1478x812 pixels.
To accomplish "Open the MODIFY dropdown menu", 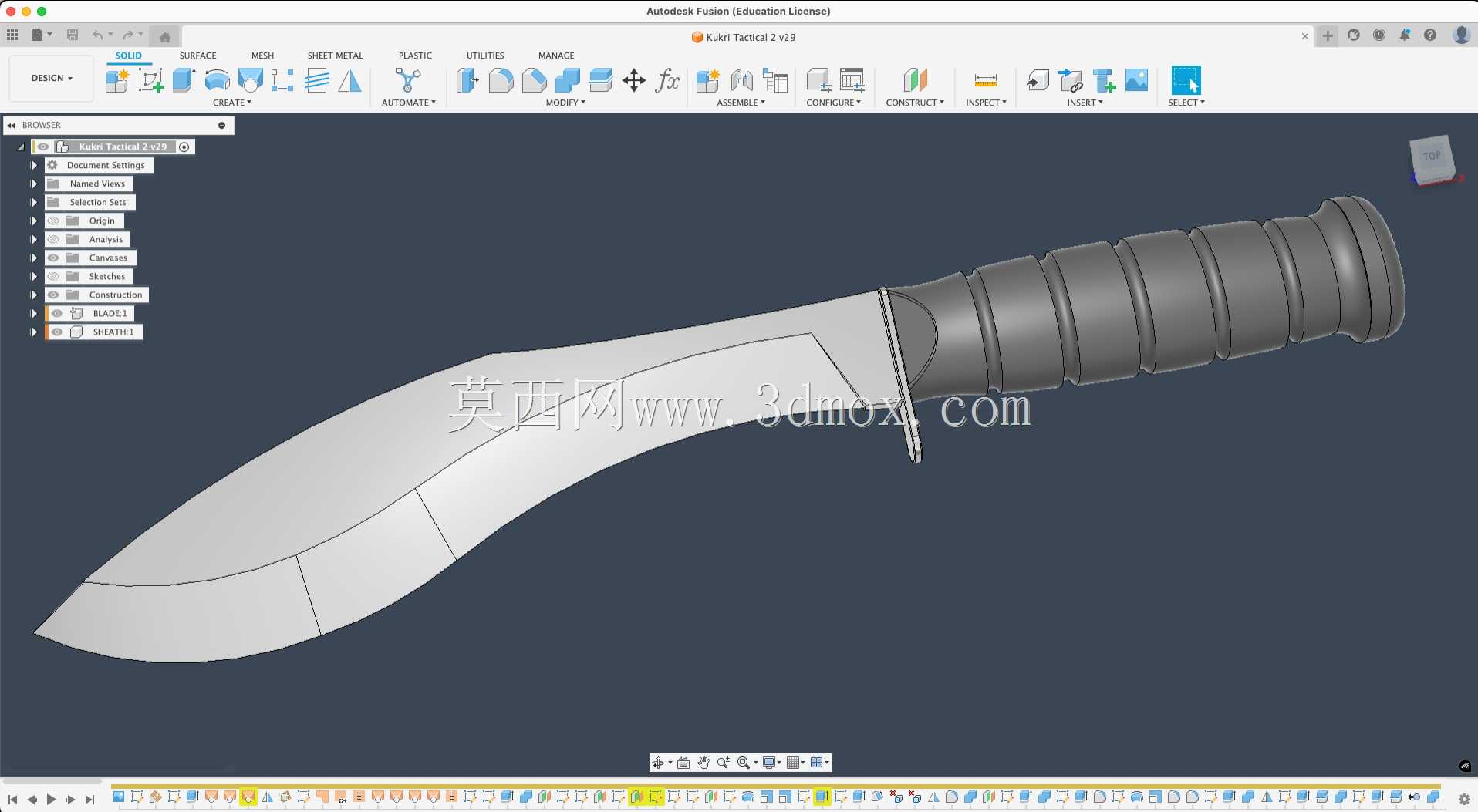I will tap(565, 103).
